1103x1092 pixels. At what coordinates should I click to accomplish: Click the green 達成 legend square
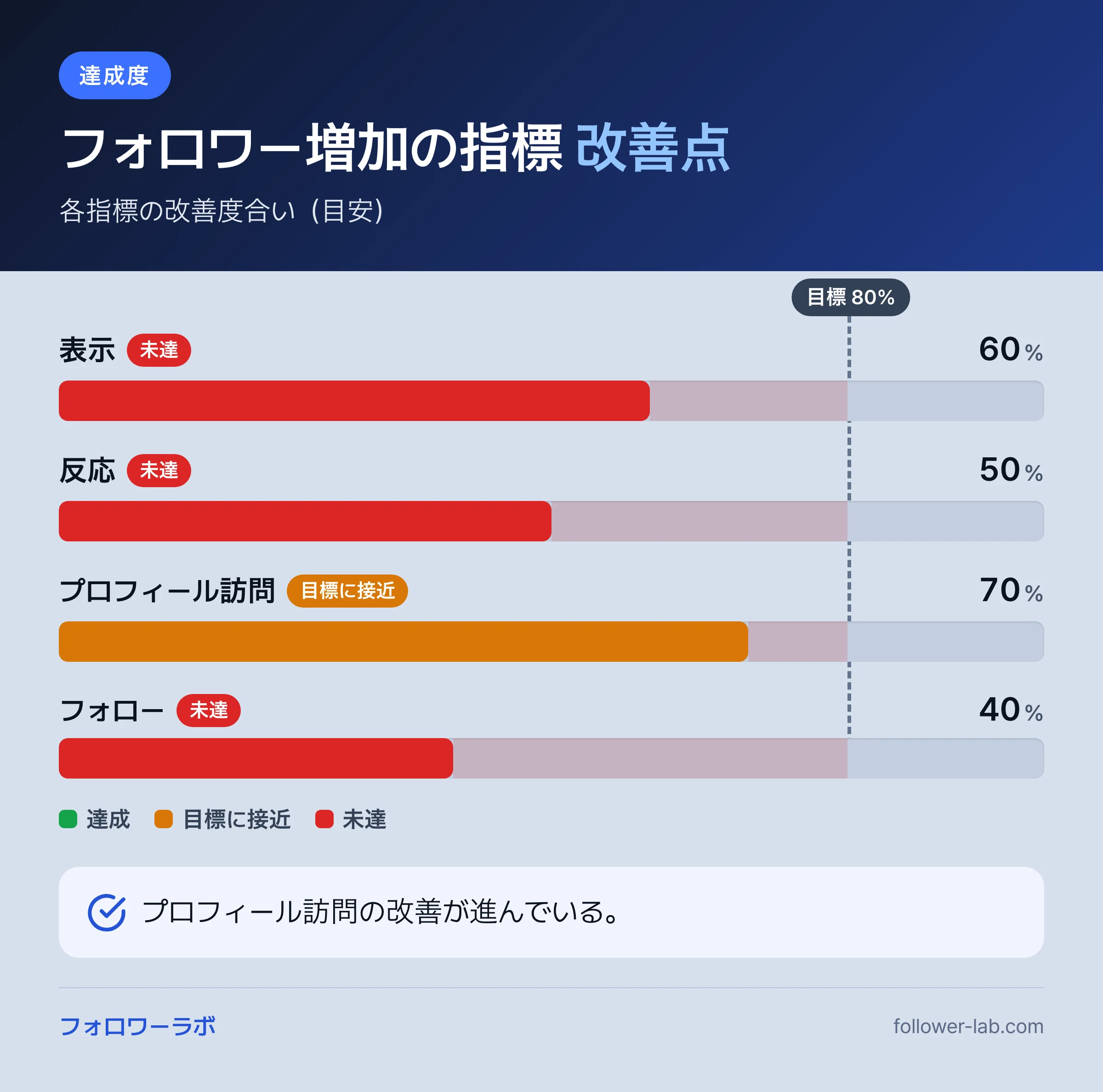coord(68,819)
